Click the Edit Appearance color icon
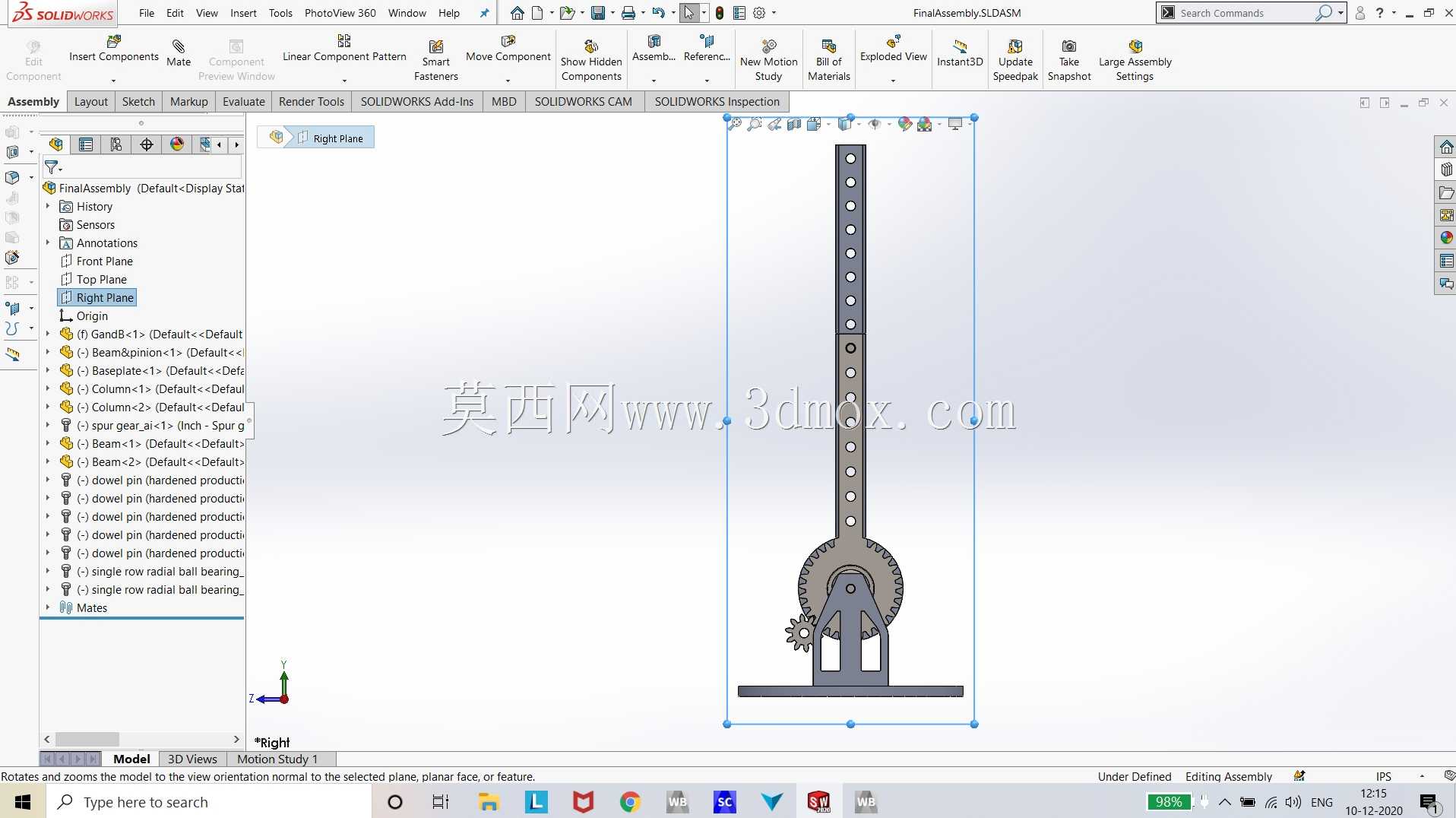 click(904, 124)
